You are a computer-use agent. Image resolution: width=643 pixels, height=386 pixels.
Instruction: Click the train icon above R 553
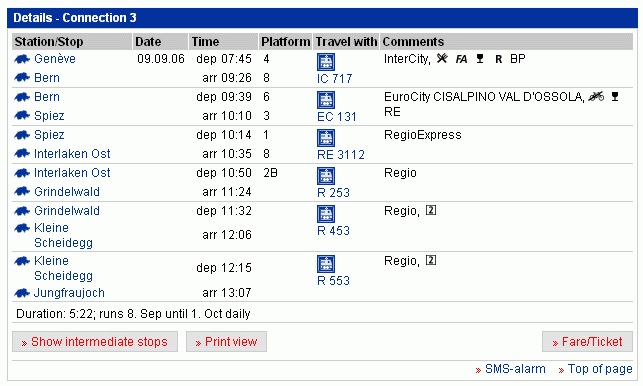click(326, 264)
